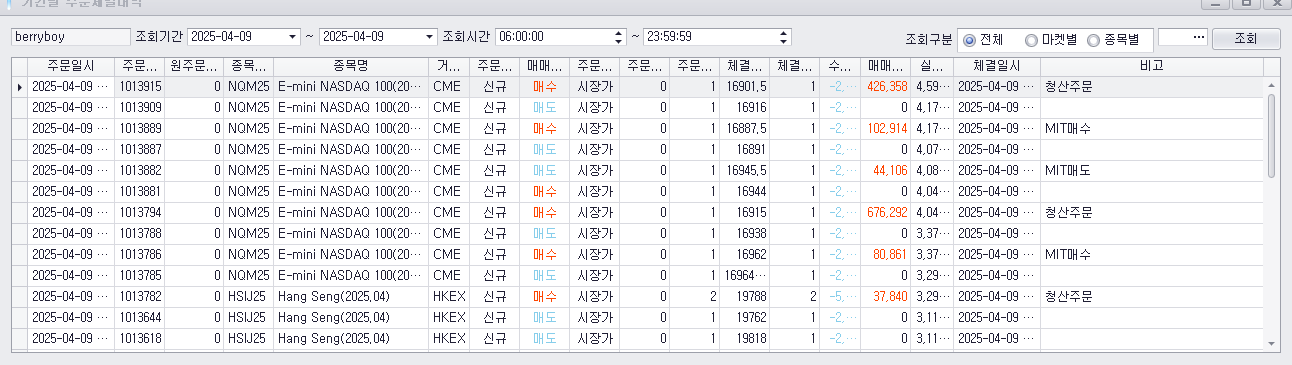Increase the 06:00:00 start time spinner
Screen dimensions: 1292x365
[619, 32]
